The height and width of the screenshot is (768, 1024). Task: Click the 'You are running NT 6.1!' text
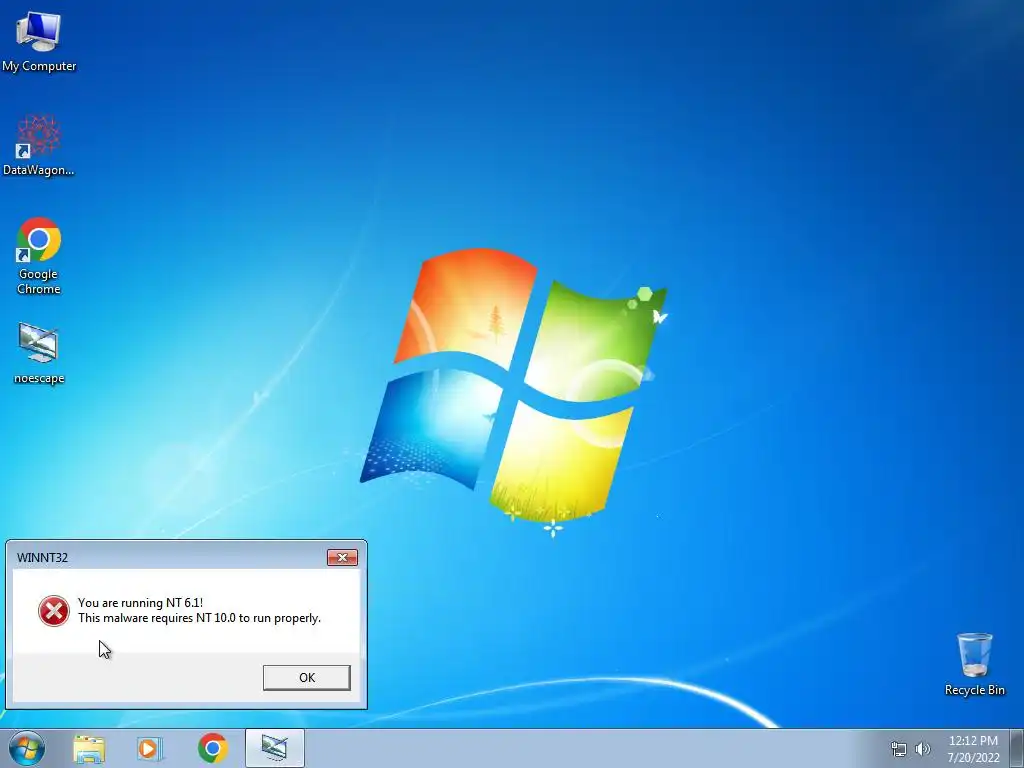pyautogui.click(x=140, y=603)
